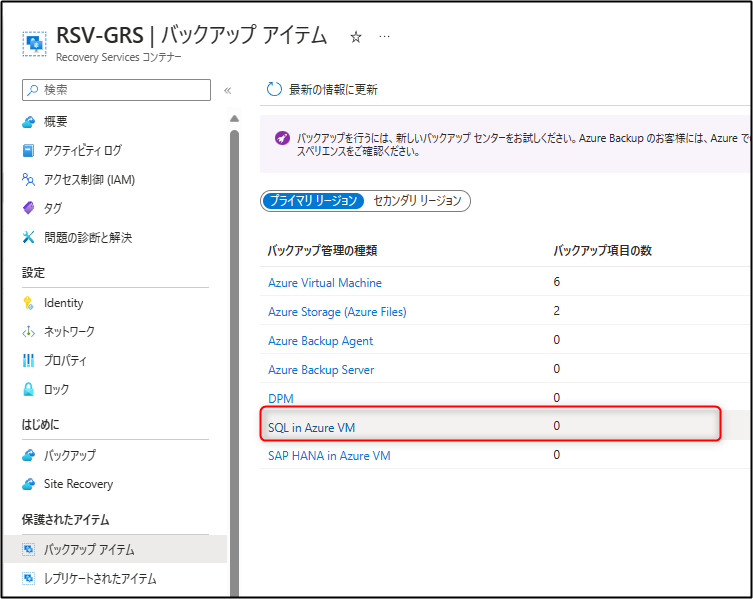Screen dimensions: 753x599
Task: Click 最新の情報に更新 refresh button
Action: point(322,89)
